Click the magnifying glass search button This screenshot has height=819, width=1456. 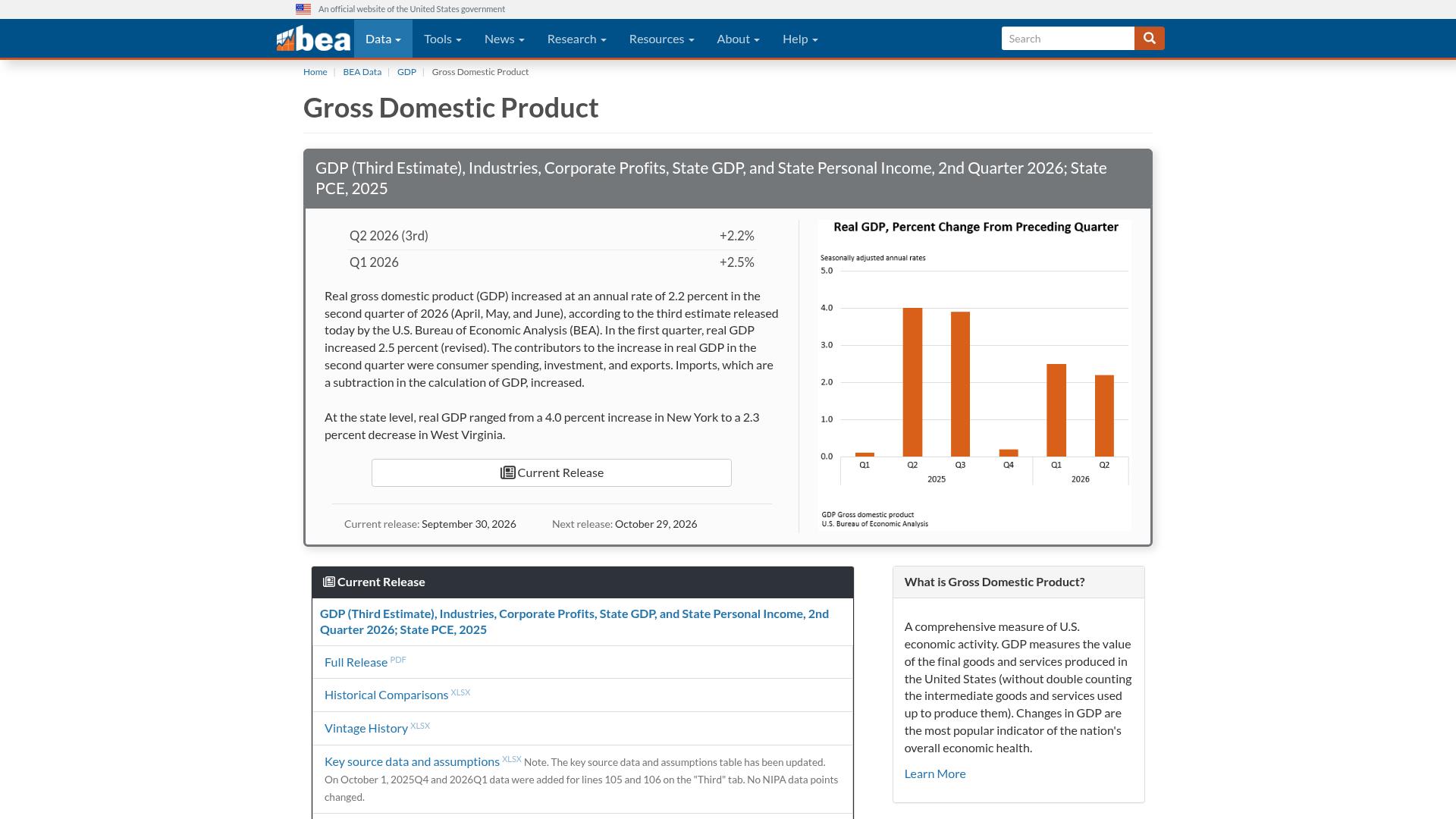coord(1149,39)
